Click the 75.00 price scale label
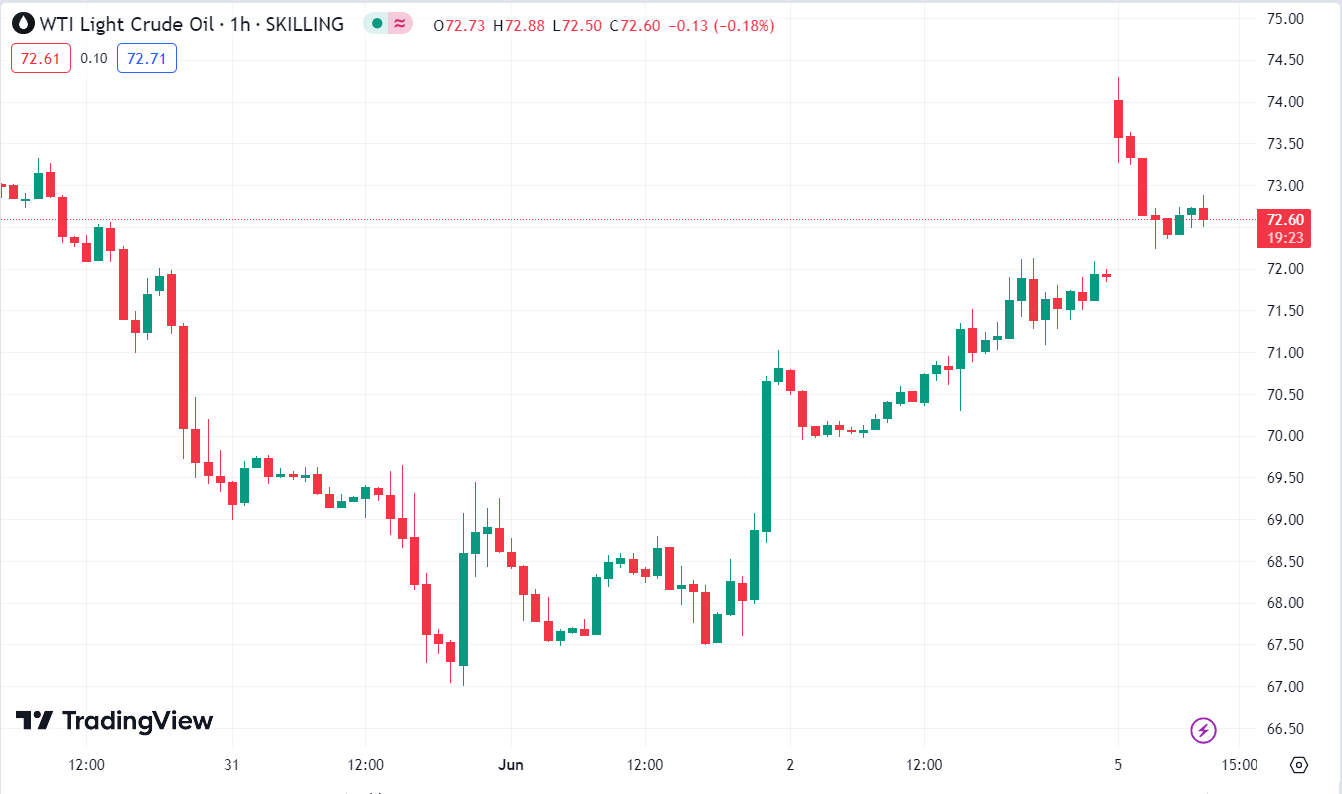The width and height of the screenshot is (1342, 794). coord(1284,18)
